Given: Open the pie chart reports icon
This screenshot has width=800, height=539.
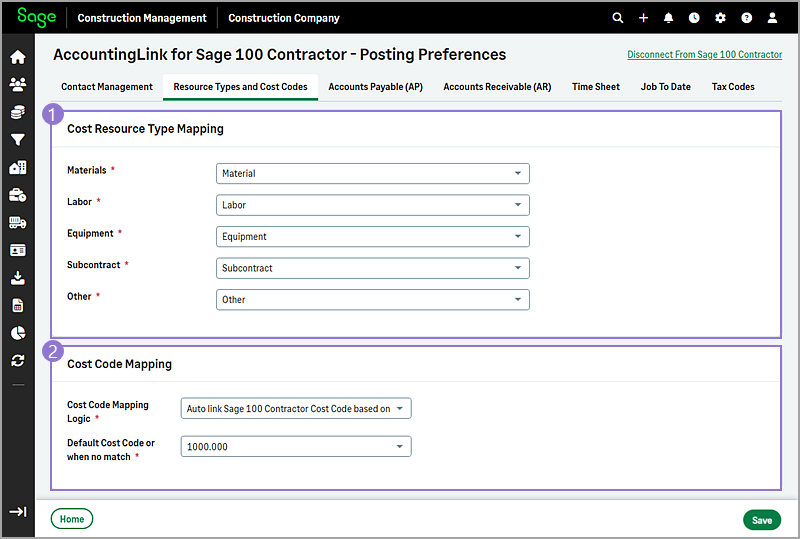Looking at the screenshot, I should [x=17, y=333].
